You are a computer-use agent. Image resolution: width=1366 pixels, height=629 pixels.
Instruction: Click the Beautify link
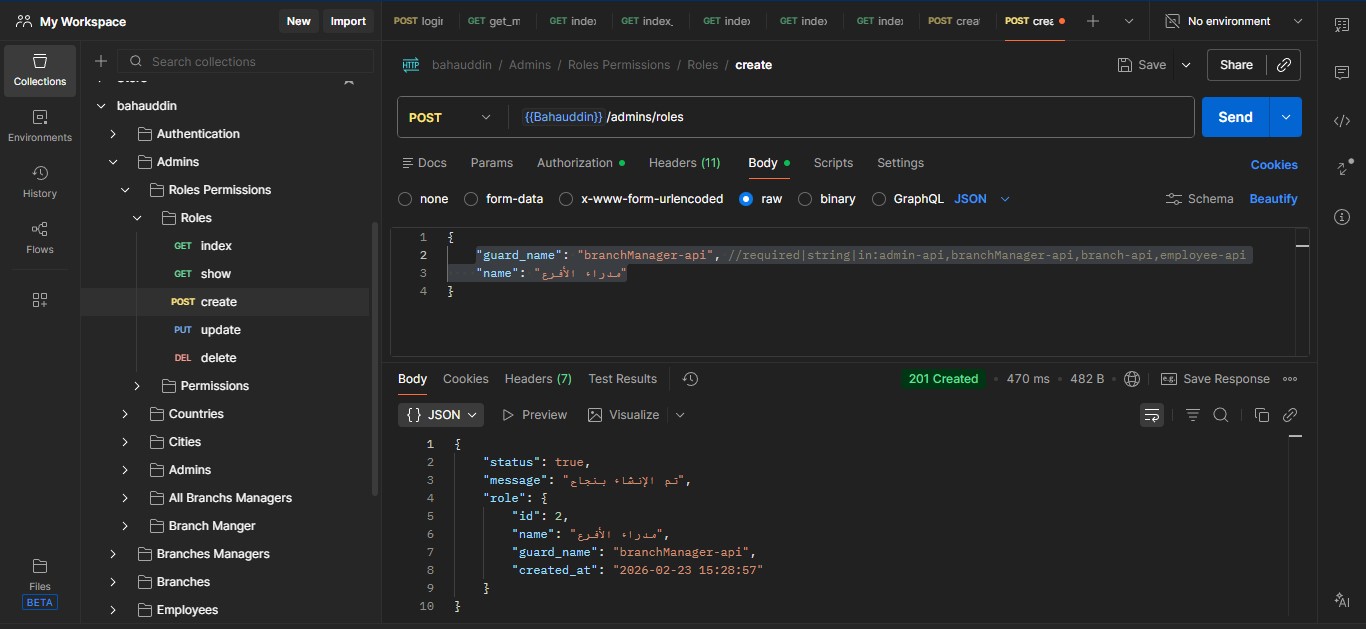tap(1273, 199)
